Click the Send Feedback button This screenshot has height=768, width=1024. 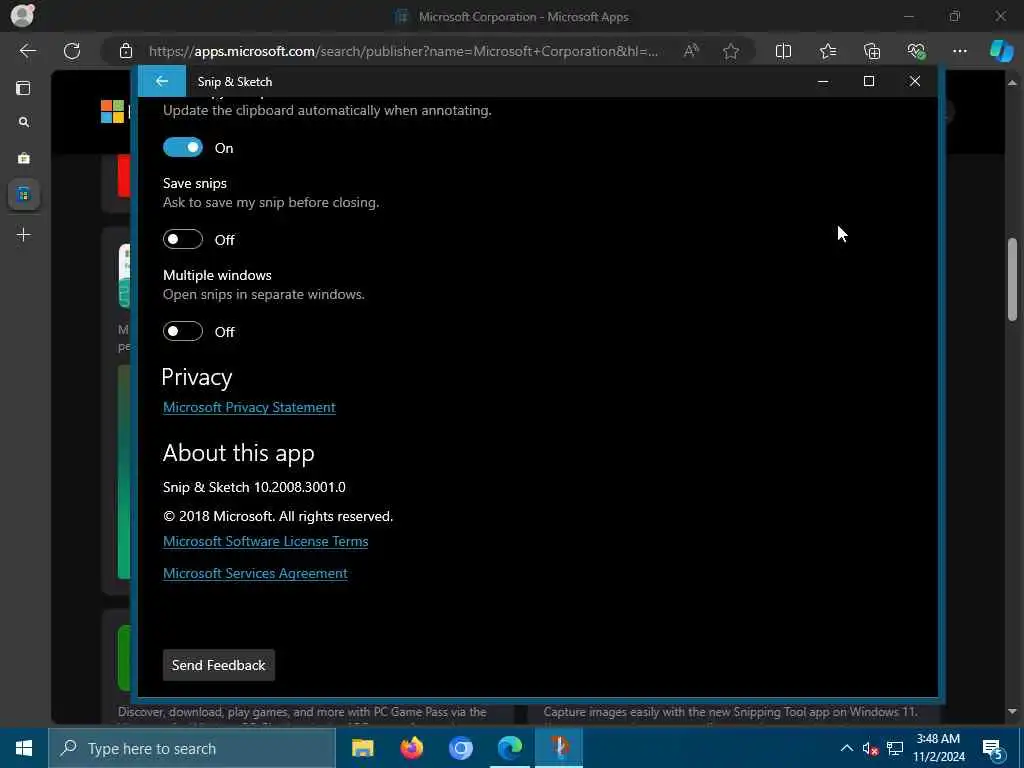point(218,665)
